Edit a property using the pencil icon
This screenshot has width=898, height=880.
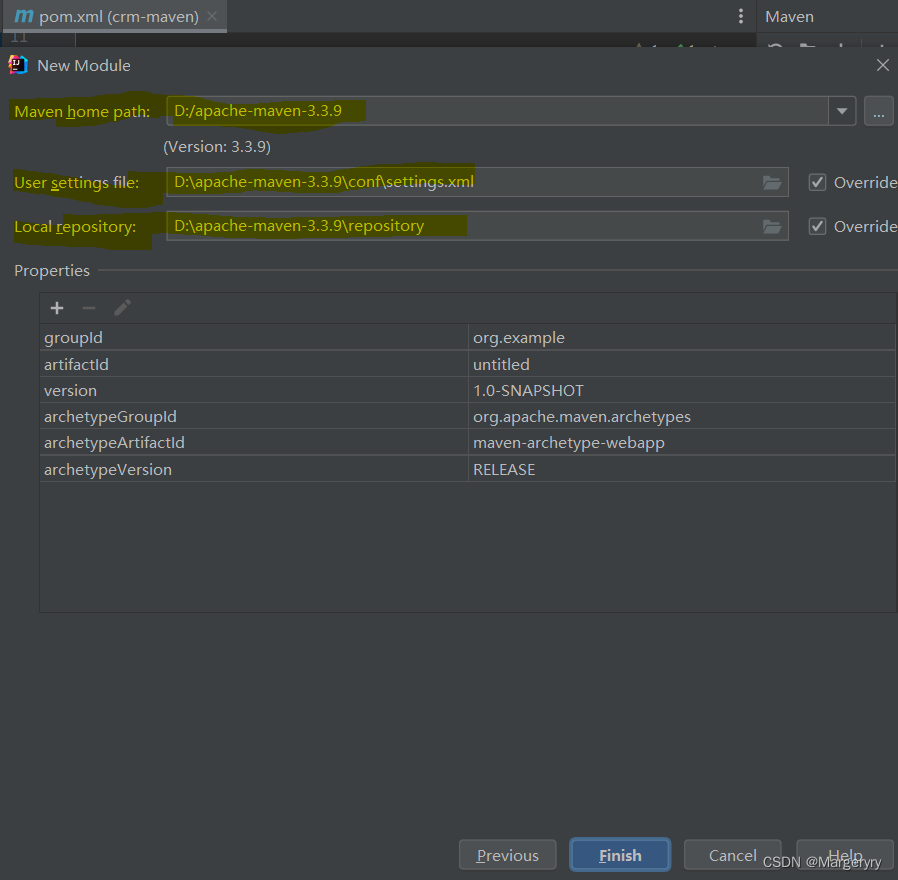122,308
